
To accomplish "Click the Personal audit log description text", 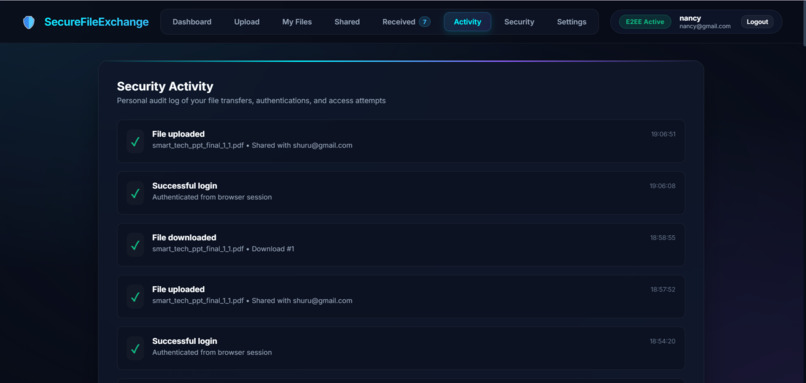I will click(x=251, y=101).
